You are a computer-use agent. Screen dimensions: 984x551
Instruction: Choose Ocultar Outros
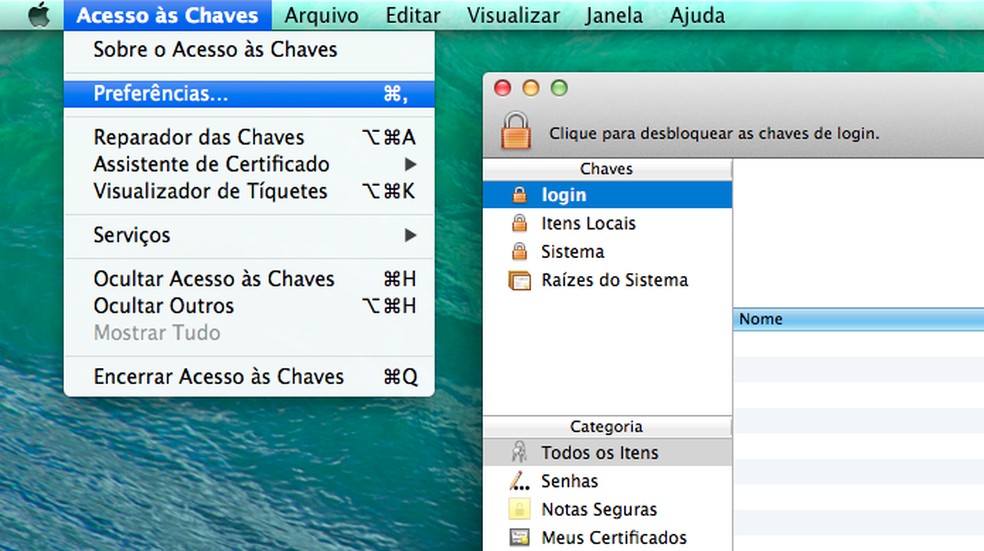pos(249,306)
